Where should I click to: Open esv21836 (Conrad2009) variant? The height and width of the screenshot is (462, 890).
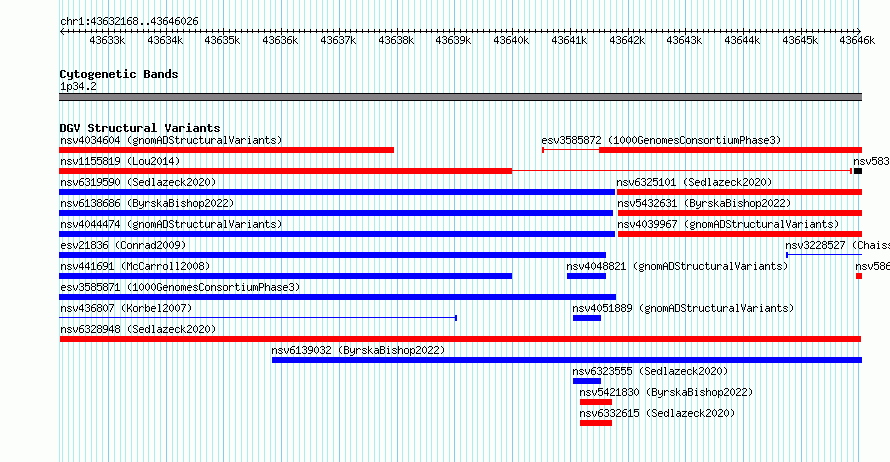[x=123, y=245]
